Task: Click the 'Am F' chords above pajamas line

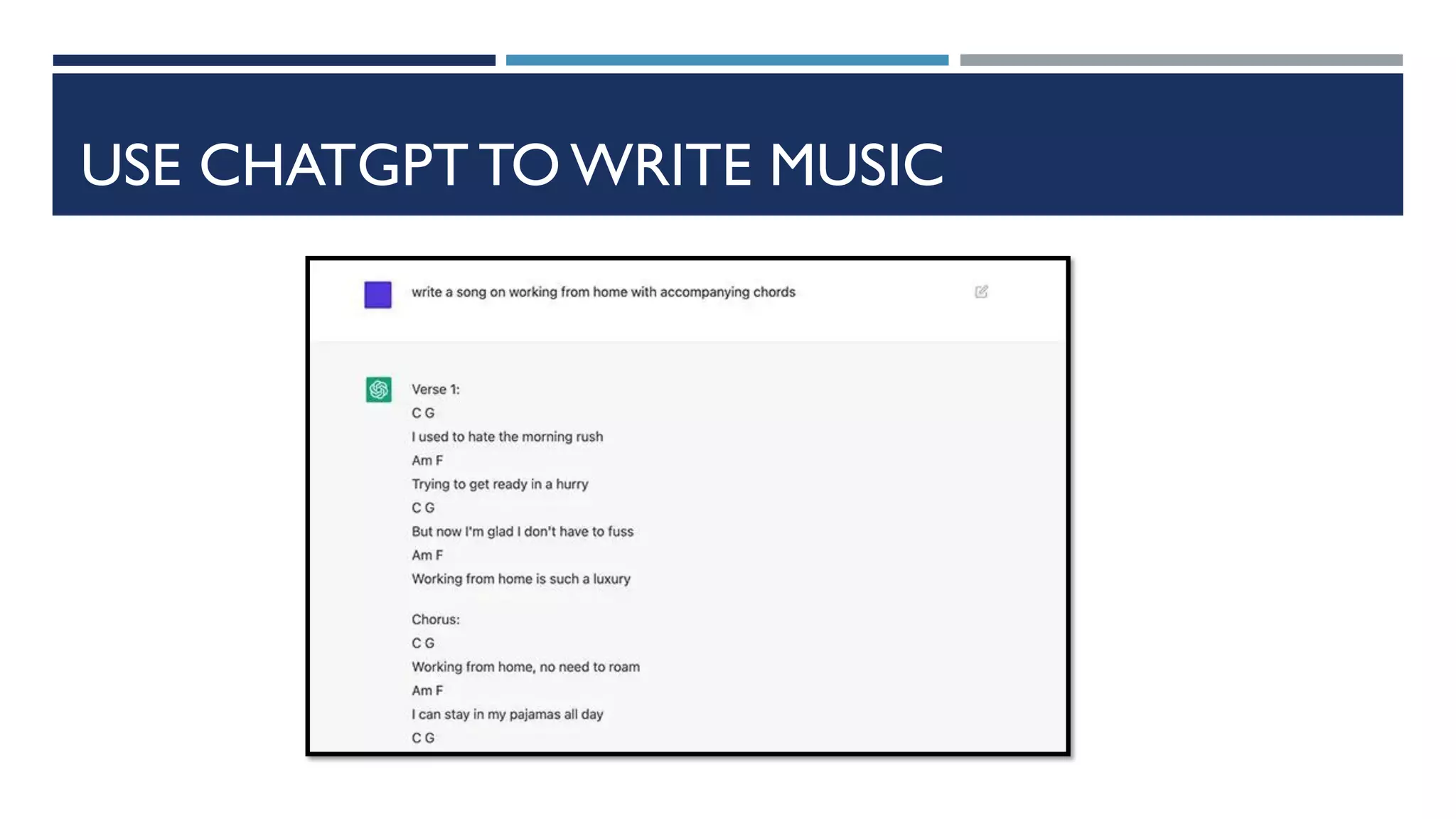Action: [427, 691]
